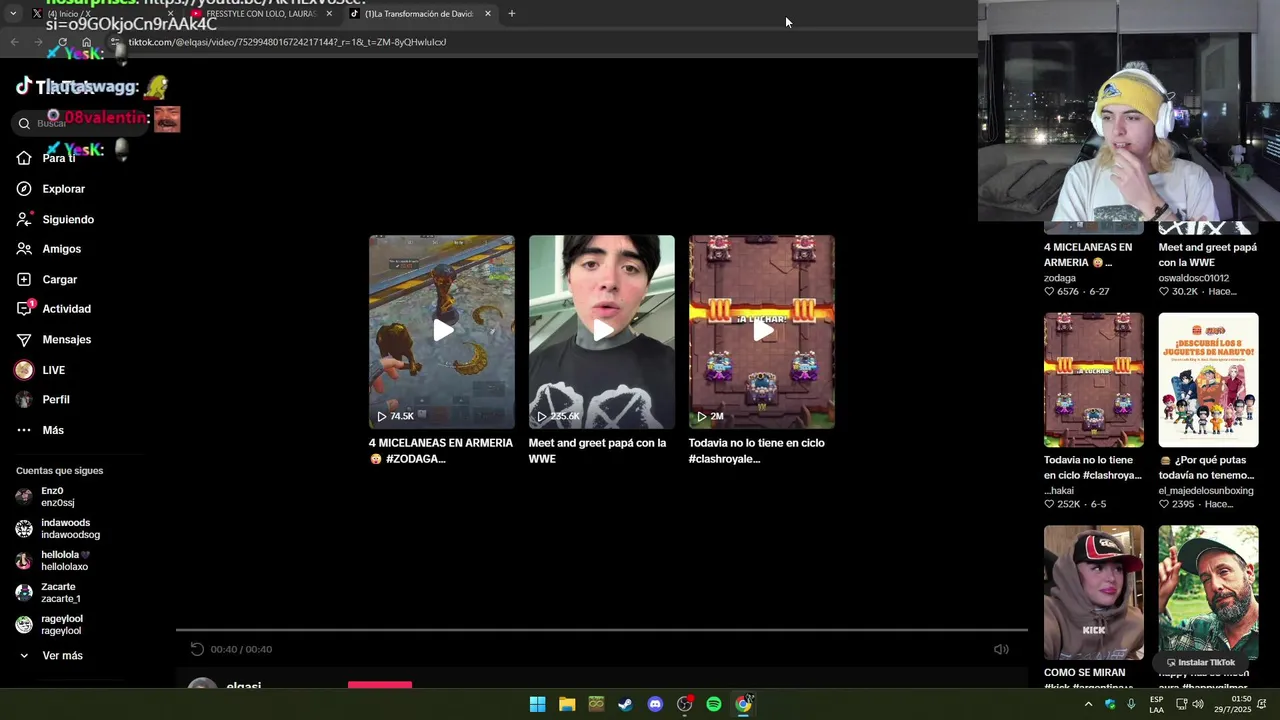Play the 4 MICELANEAS EN ARMERIA suggested video
Screen dimensions: 1280x720
click(442, 332)
